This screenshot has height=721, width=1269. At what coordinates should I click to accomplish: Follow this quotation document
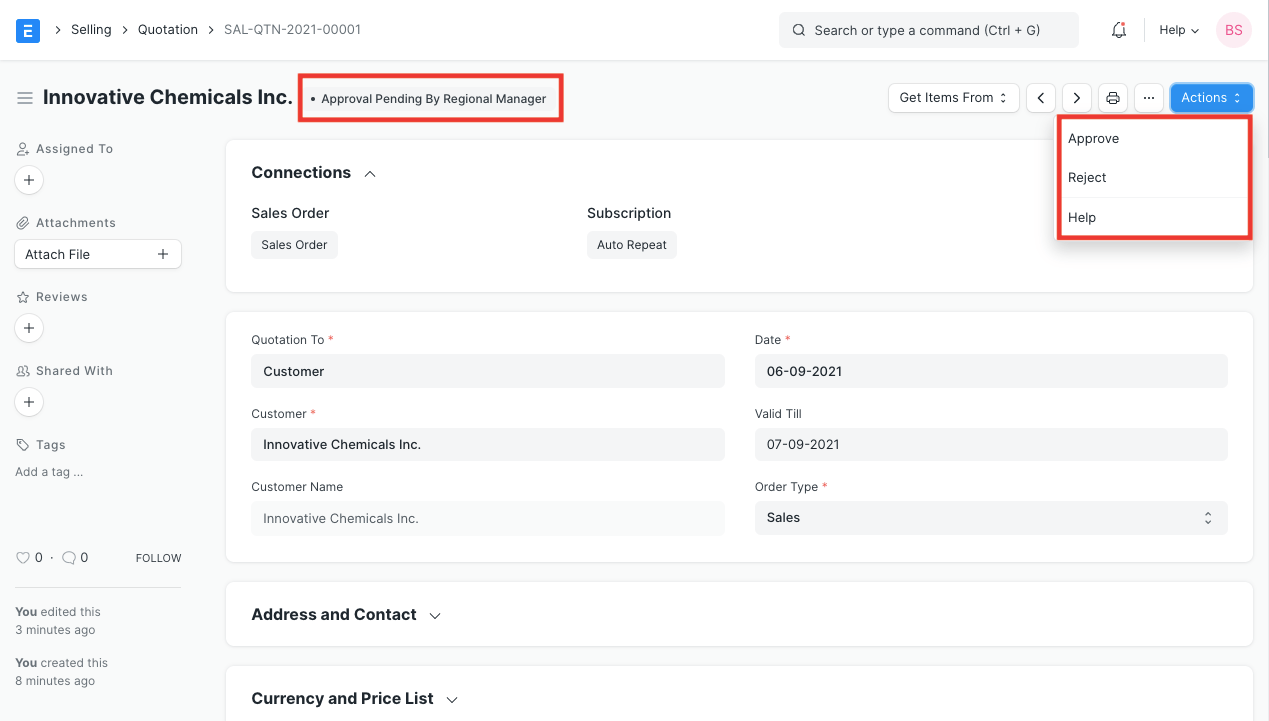coord(158,557)
